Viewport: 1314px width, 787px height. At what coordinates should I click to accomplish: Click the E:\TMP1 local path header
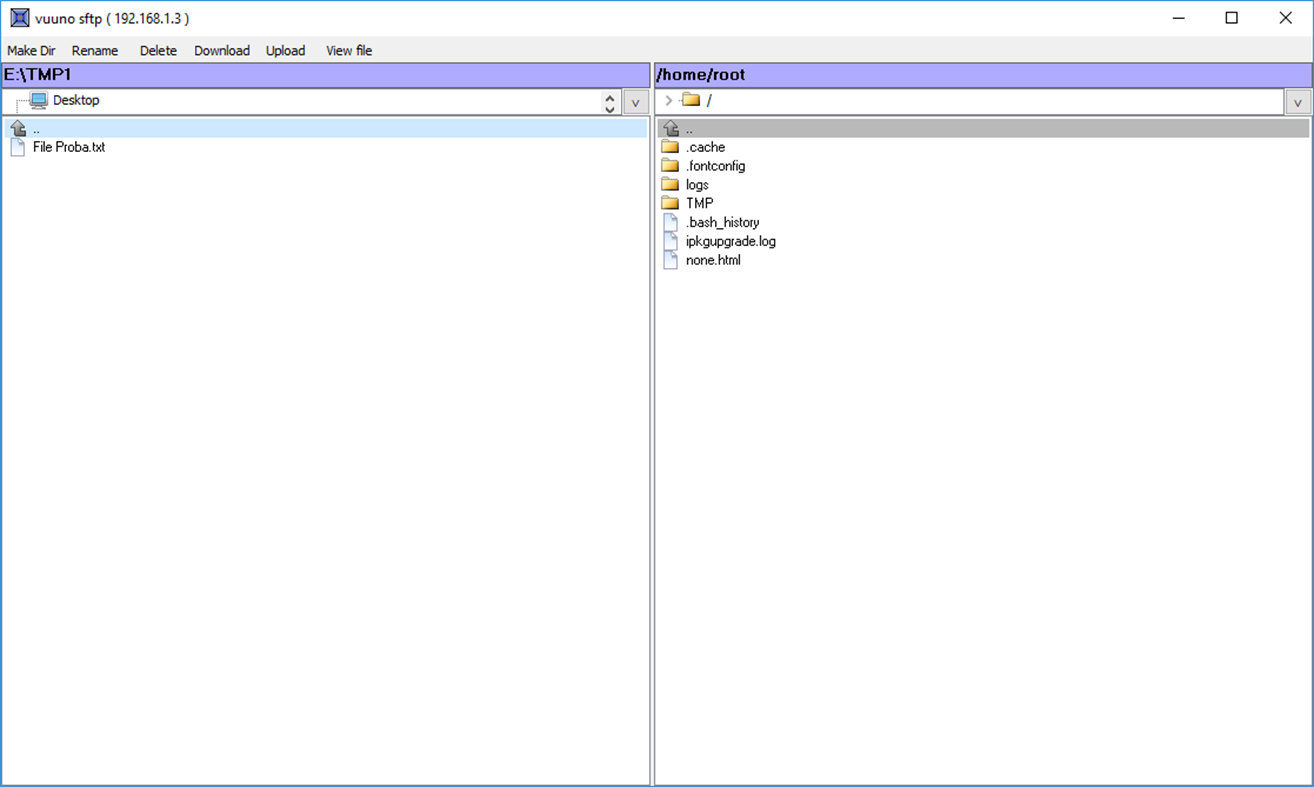[325, 75]
